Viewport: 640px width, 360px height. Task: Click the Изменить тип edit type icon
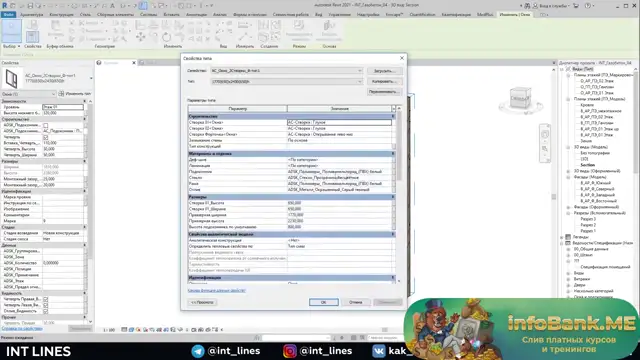click(61, 94)
